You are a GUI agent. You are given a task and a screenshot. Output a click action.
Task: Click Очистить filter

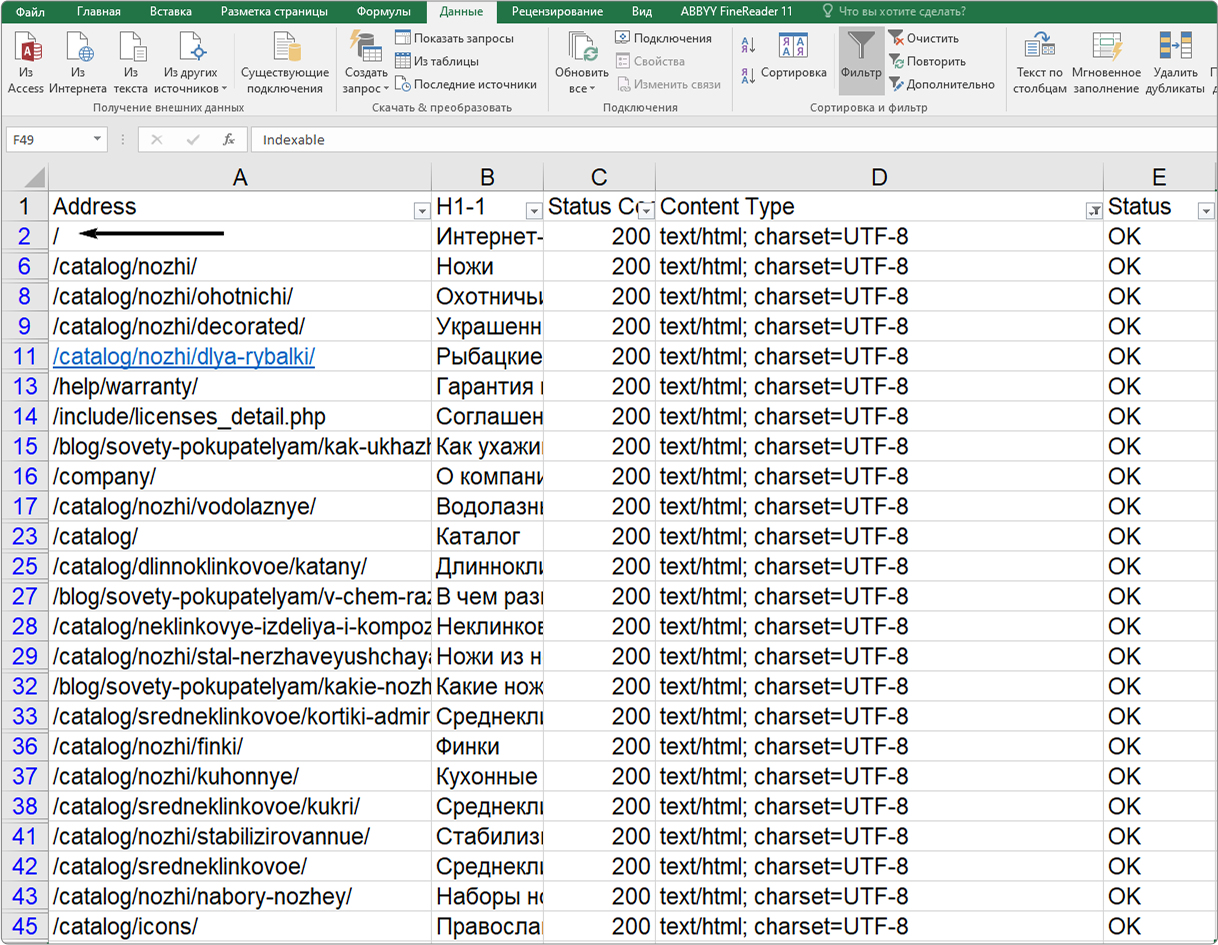click(x=924, y=38)
